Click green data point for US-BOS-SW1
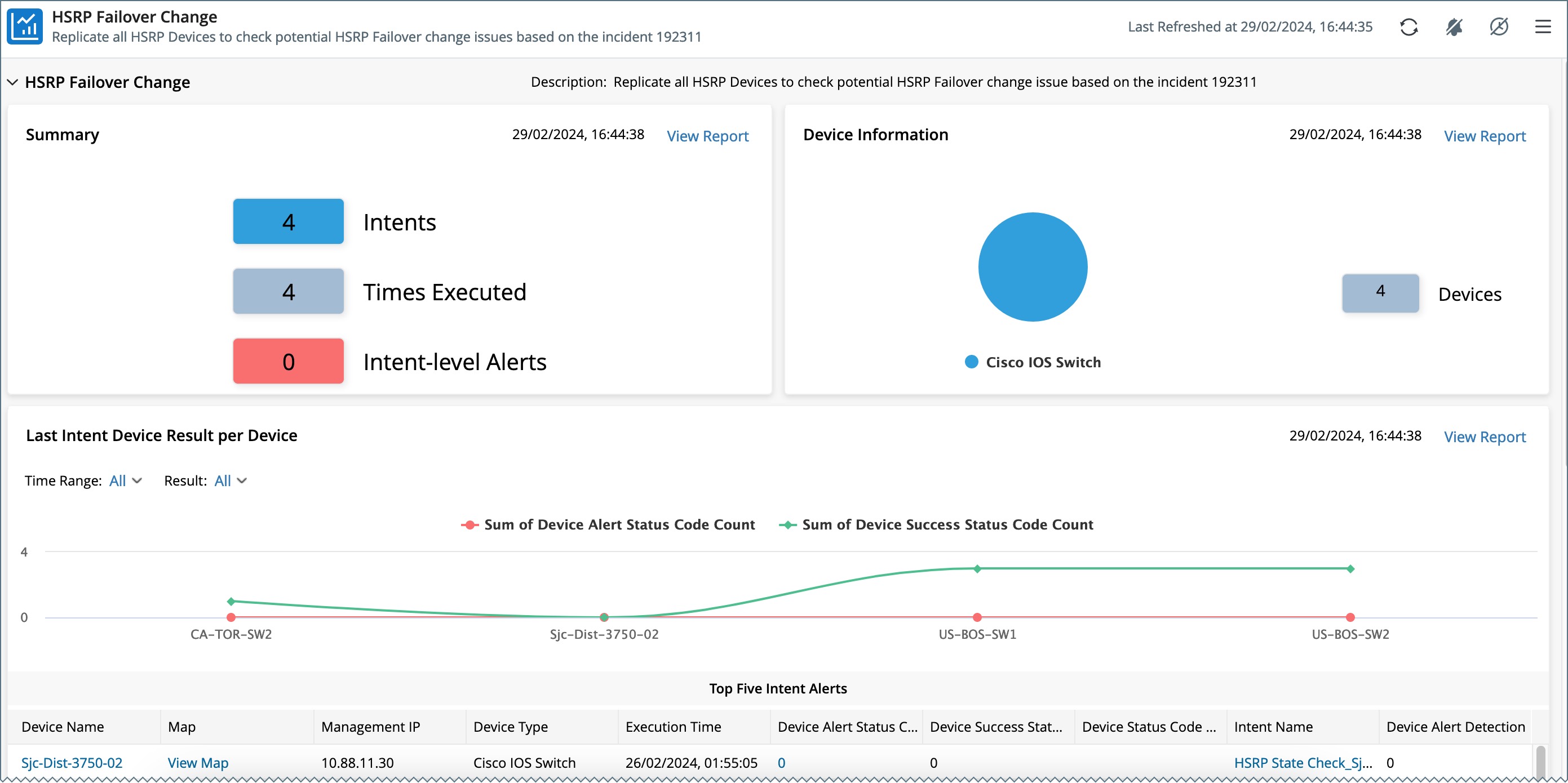The width and height of the screenshot is (1568, 783). 977,569
